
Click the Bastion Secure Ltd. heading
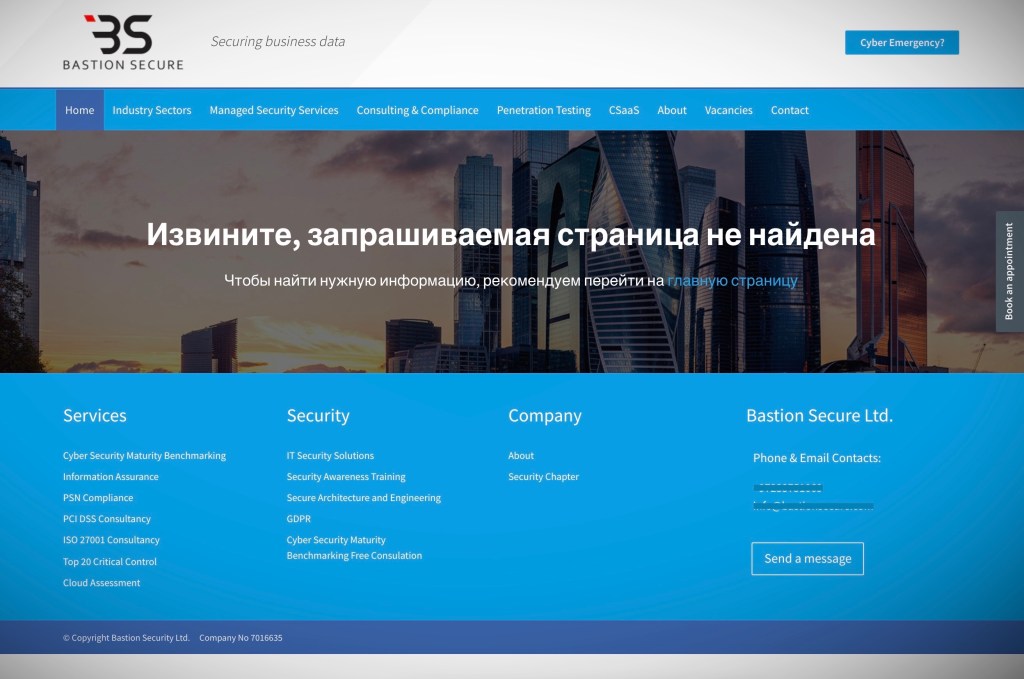point(819,416)
